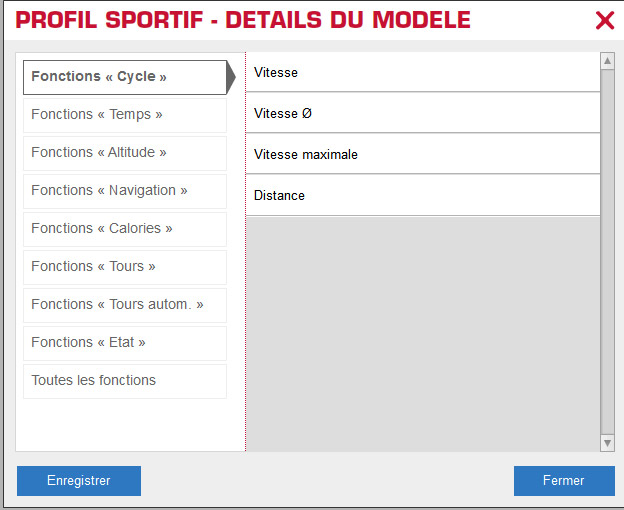
Task: Select the Vitesse function row
Action: [423, 72]
